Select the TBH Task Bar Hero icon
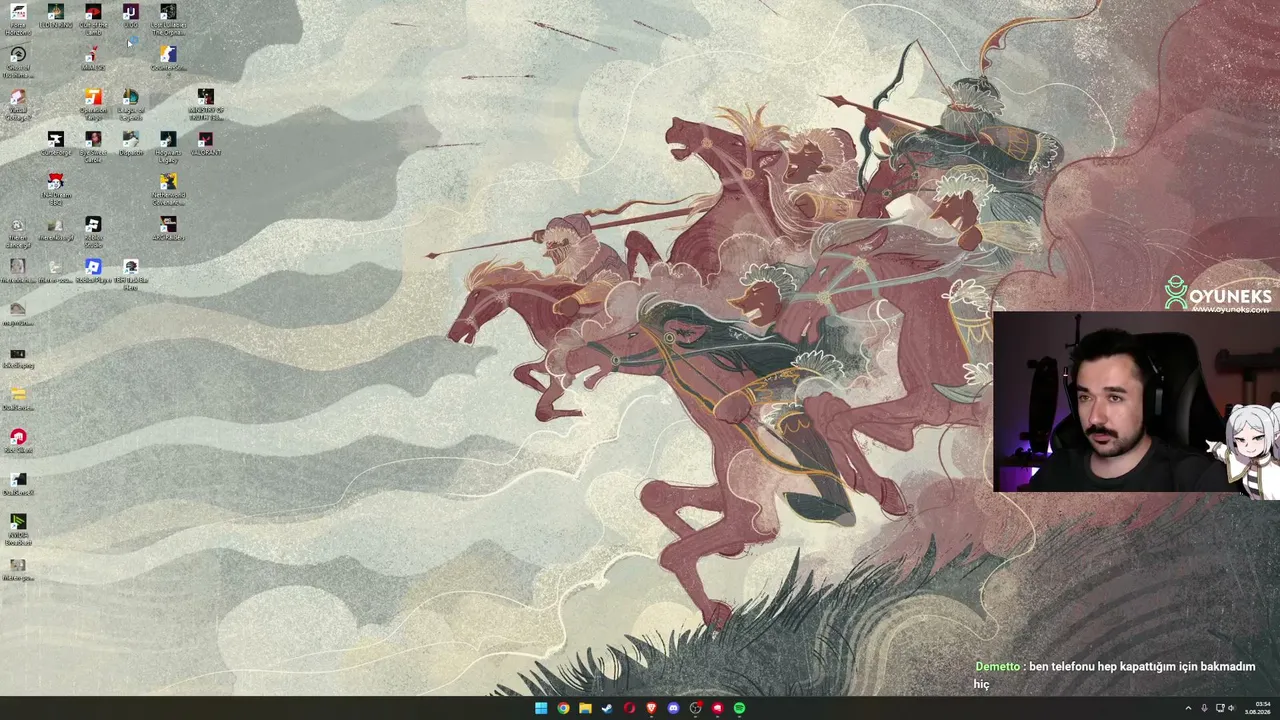1280x720 pixels. point(130,275)
